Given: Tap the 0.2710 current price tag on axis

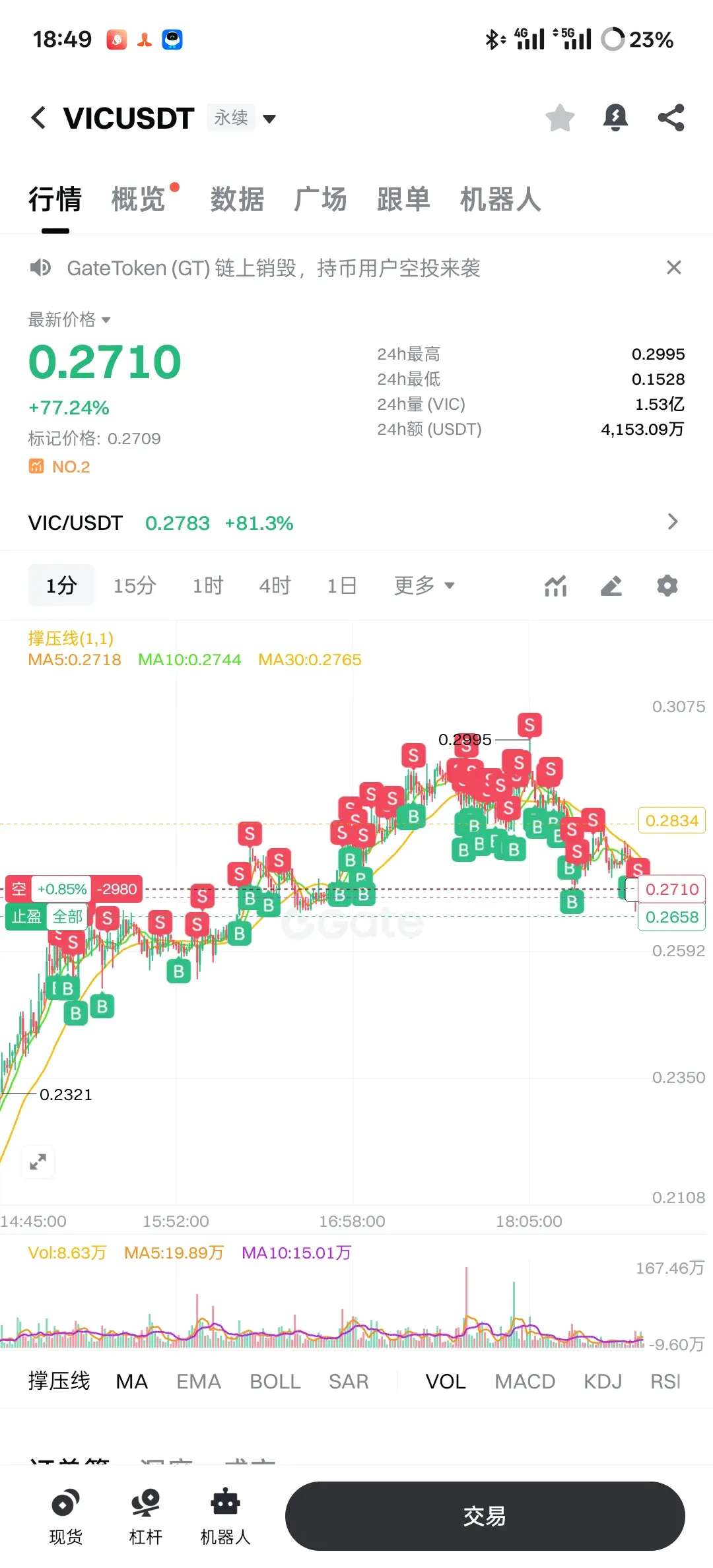Looking at the screenshot, I should point(671,889).
